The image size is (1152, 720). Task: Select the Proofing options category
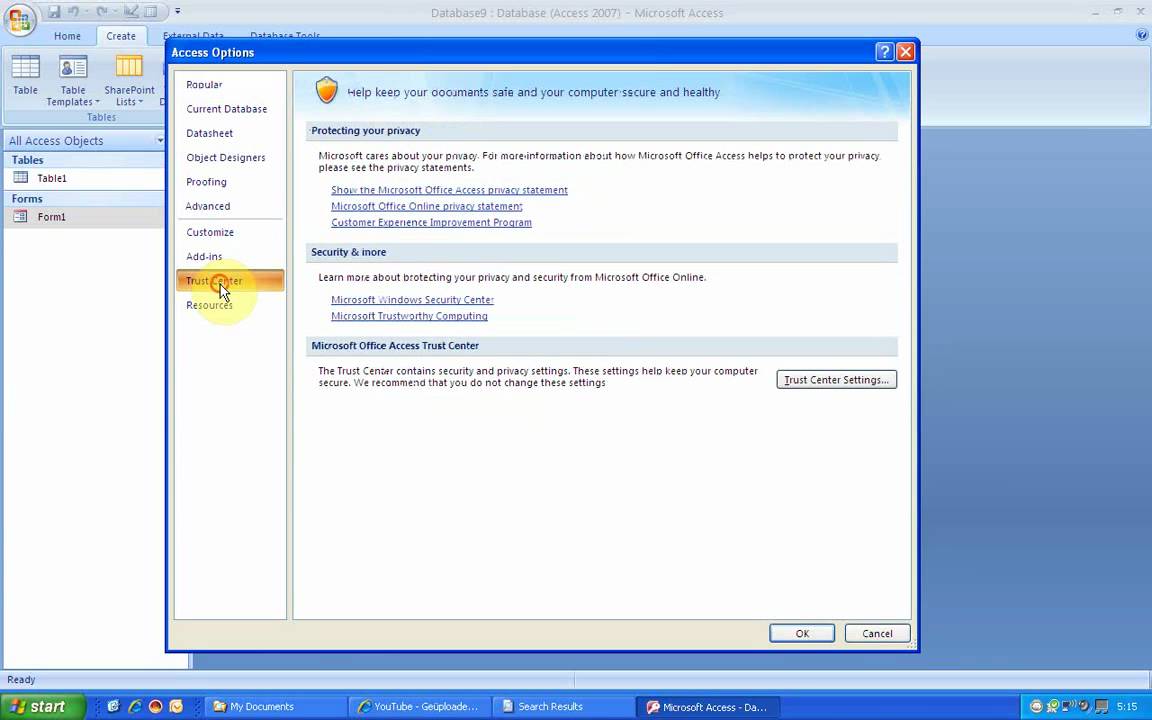pyautogui.click(x=230, y=181)
